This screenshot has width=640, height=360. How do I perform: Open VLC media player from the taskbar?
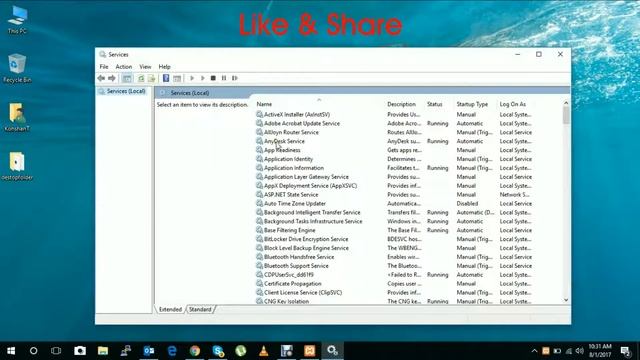point(264,351)
